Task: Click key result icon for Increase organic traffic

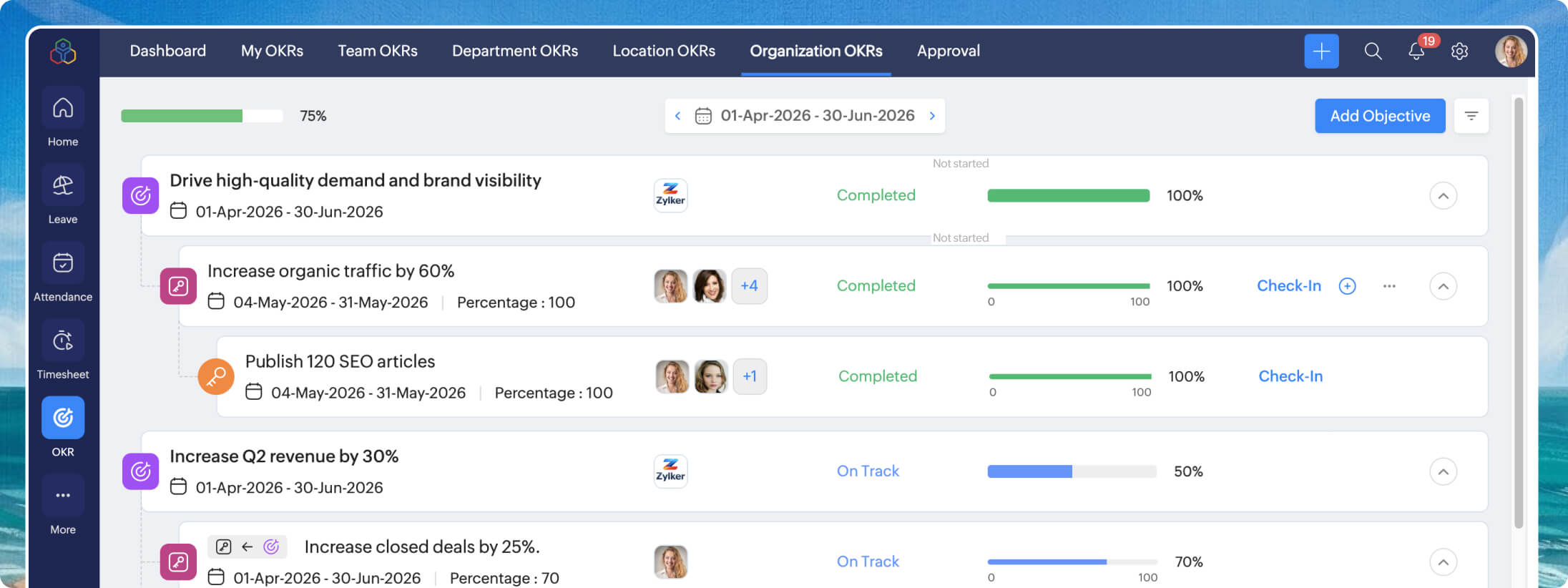Action: pyautogui.click(x=178, y=286)
